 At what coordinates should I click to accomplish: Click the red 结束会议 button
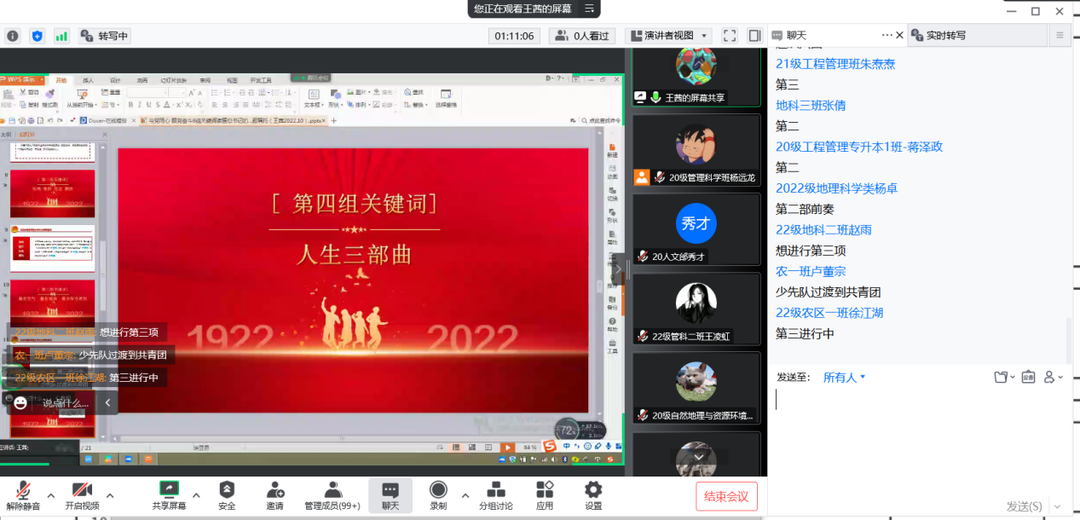pyautogui.click(x=727, y=496)
